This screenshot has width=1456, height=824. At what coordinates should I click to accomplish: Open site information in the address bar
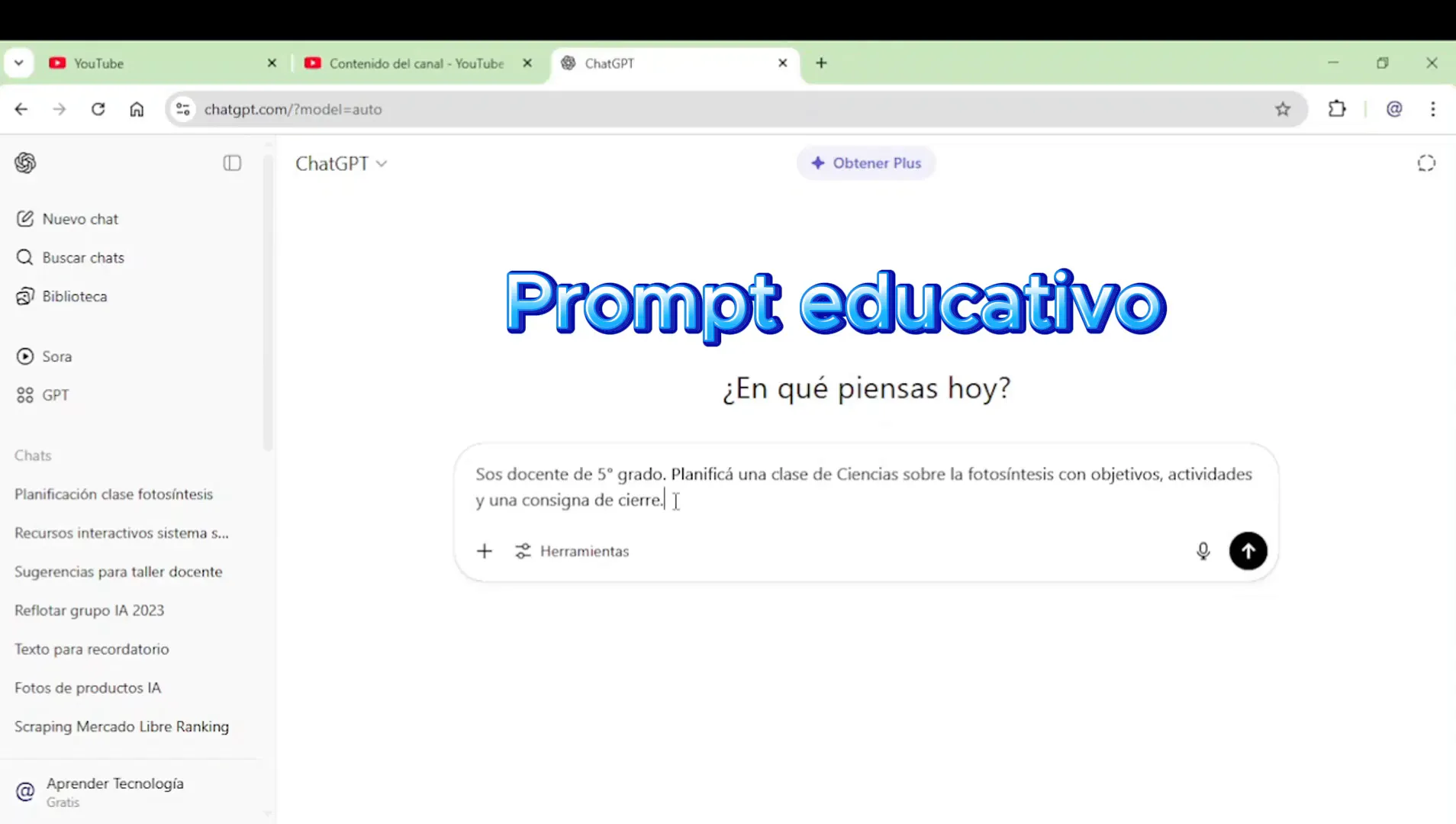(x=182, y=109)
